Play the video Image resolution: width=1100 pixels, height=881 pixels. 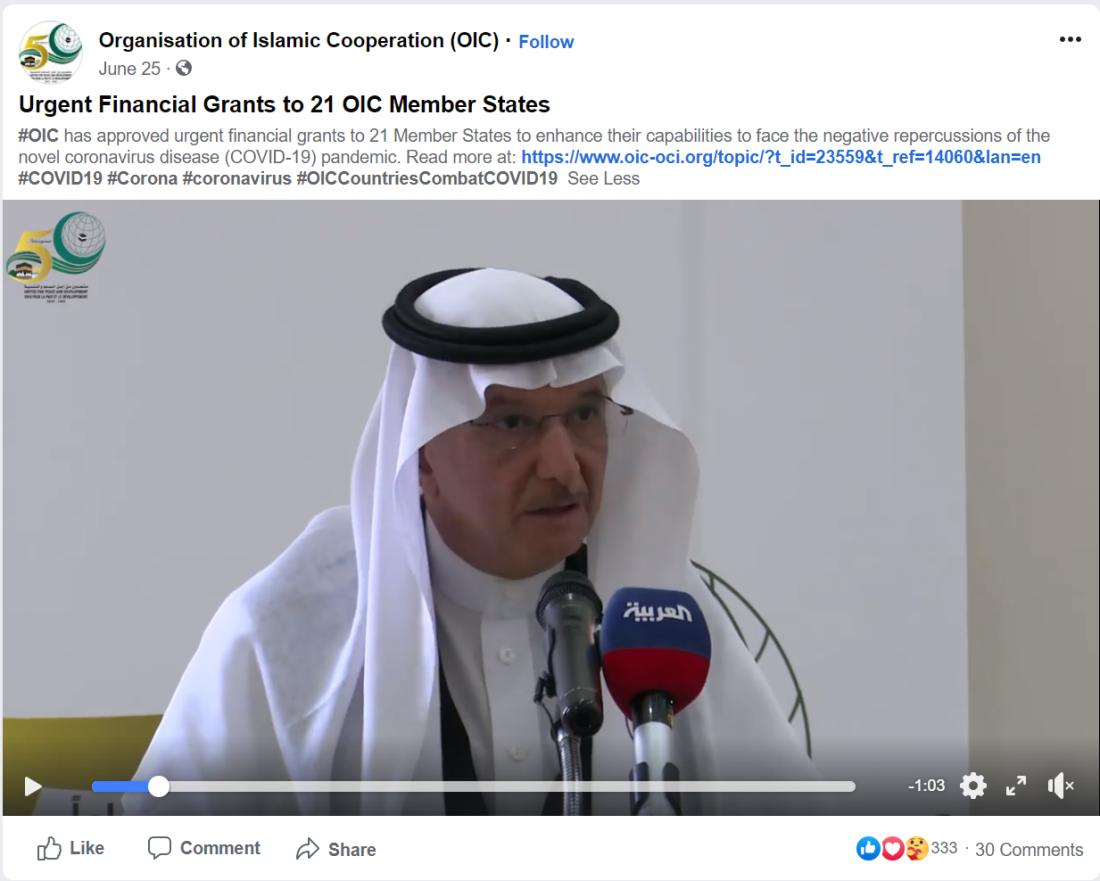(x=32, y=786)
